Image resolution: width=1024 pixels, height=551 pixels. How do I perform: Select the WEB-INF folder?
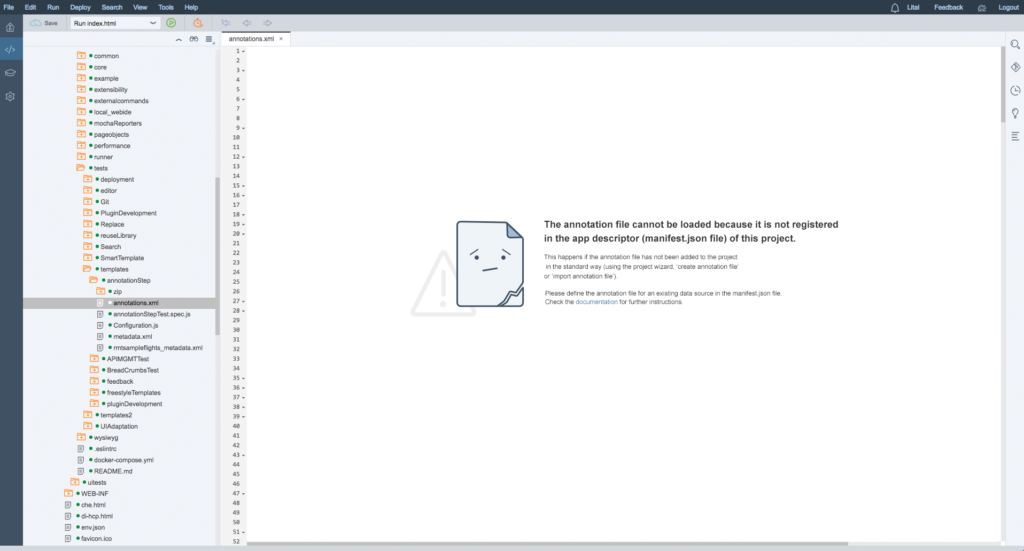point(94,494)
